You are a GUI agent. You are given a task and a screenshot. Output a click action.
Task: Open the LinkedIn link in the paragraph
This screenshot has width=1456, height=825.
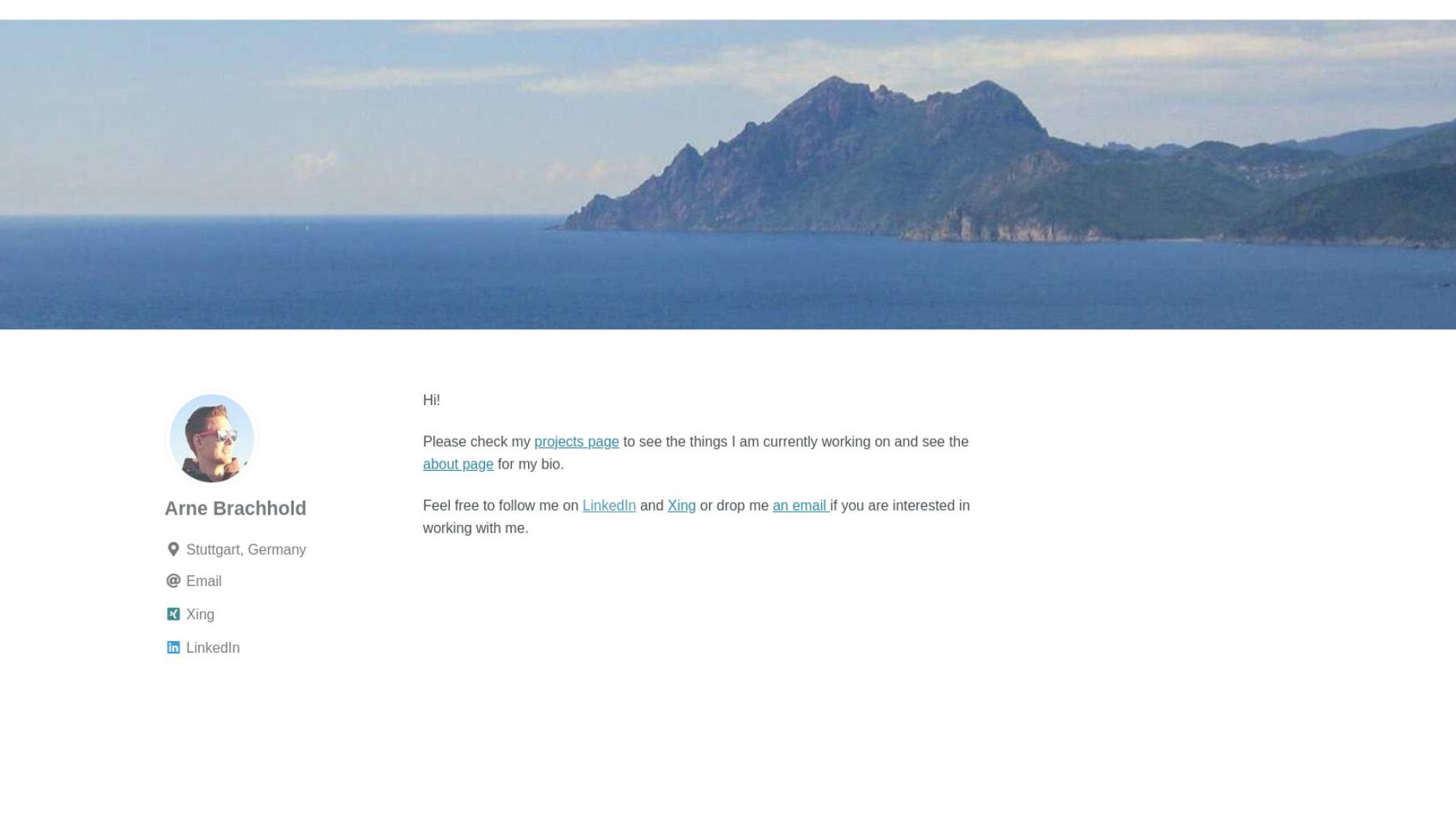coord(609,506)
